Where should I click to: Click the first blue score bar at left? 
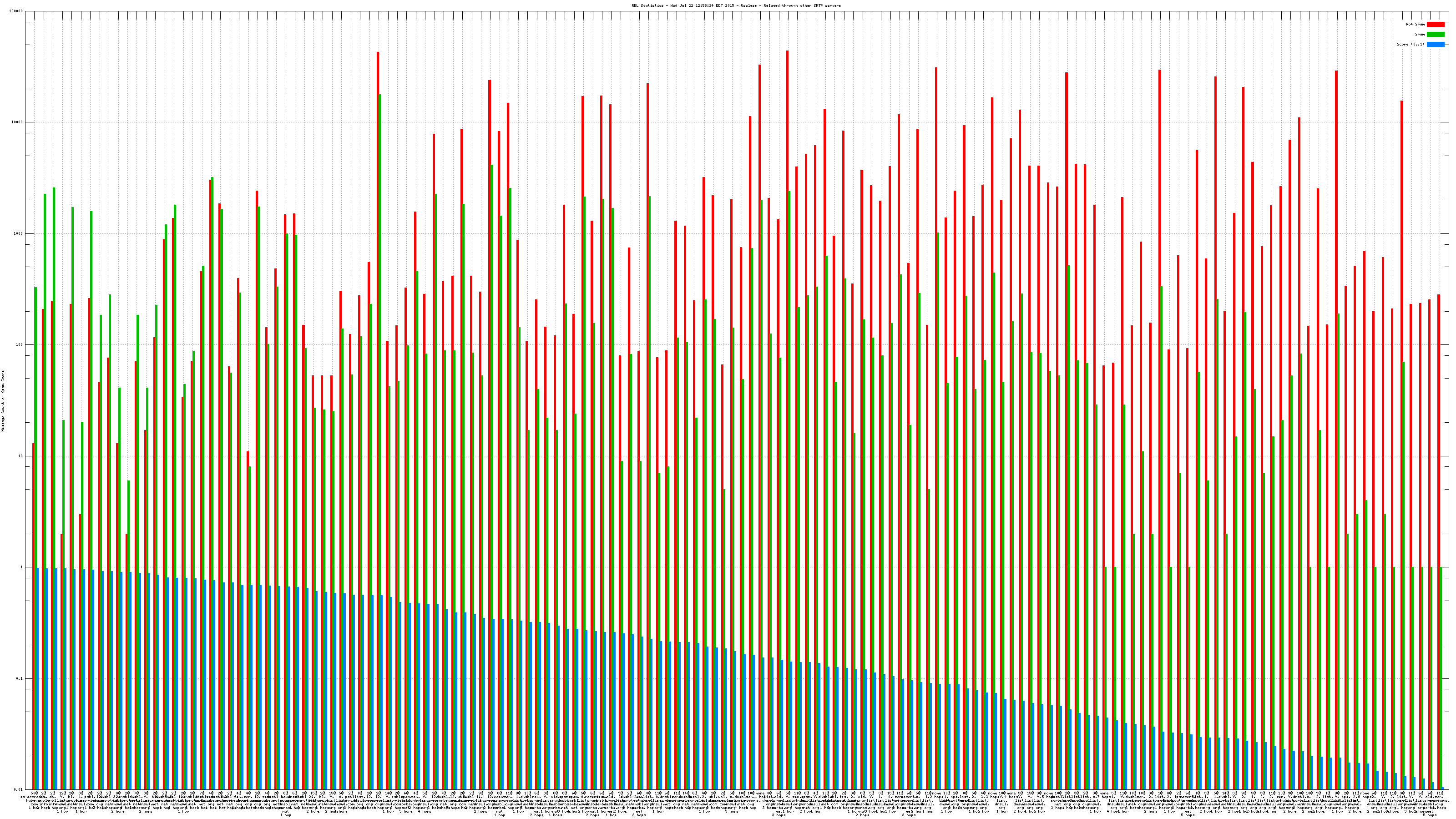coord(37,678)
